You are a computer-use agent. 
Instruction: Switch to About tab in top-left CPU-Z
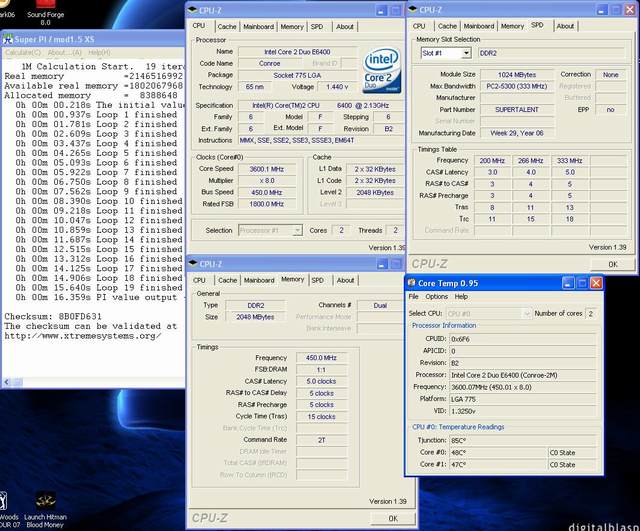tap(345, 27)
